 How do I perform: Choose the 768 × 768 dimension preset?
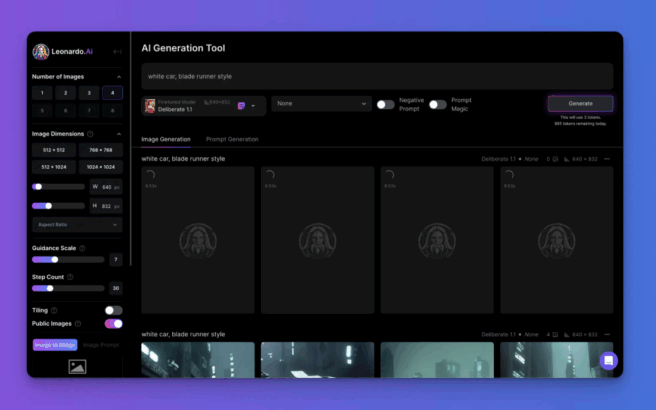coord(101,150)
